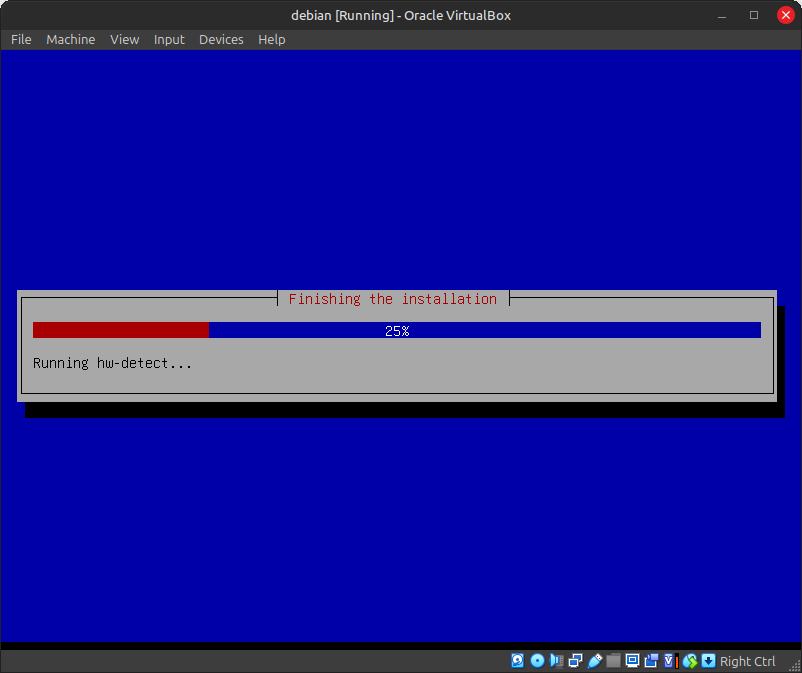Open the Help menu
Screen dimensions: 802x673
271,39
